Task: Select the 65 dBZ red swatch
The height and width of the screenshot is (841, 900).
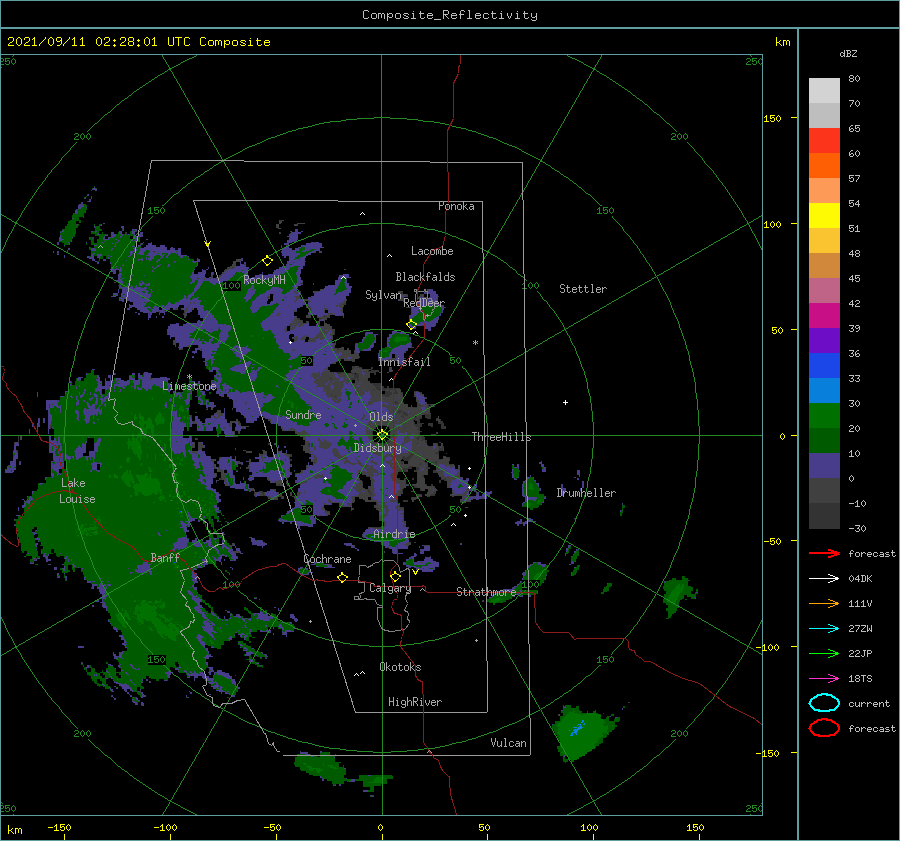Action: coord(824,140)
